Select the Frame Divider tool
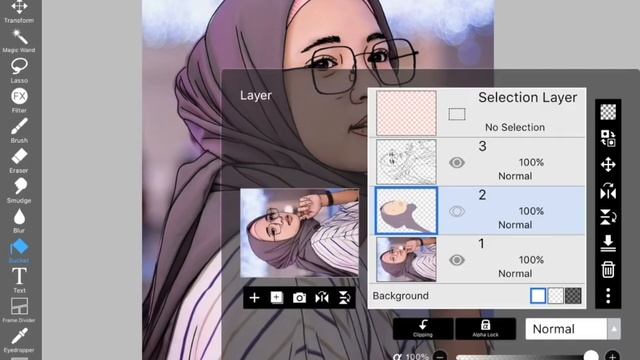The image size is (640, 360). [x=19, y=310]
